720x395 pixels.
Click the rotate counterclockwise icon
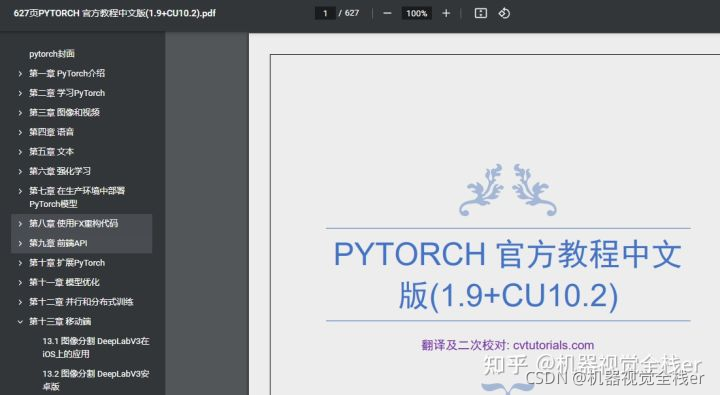click(504, 13)
